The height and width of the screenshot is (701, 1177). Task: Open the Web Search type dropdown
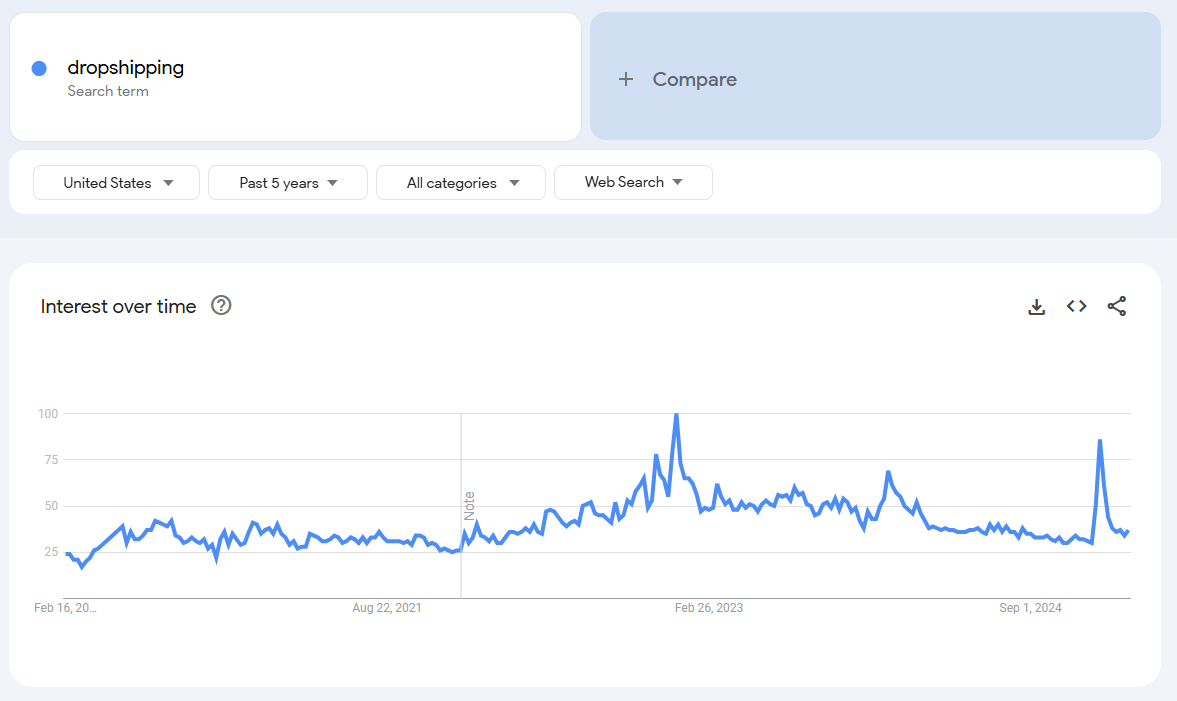pyautogui.click(x=633, y=182)
